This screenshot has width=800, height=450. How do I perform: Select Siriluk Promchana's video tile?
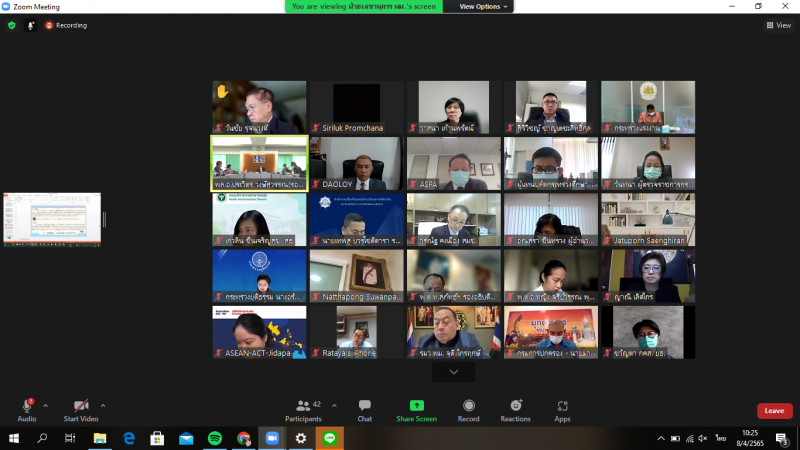point(356,107)
